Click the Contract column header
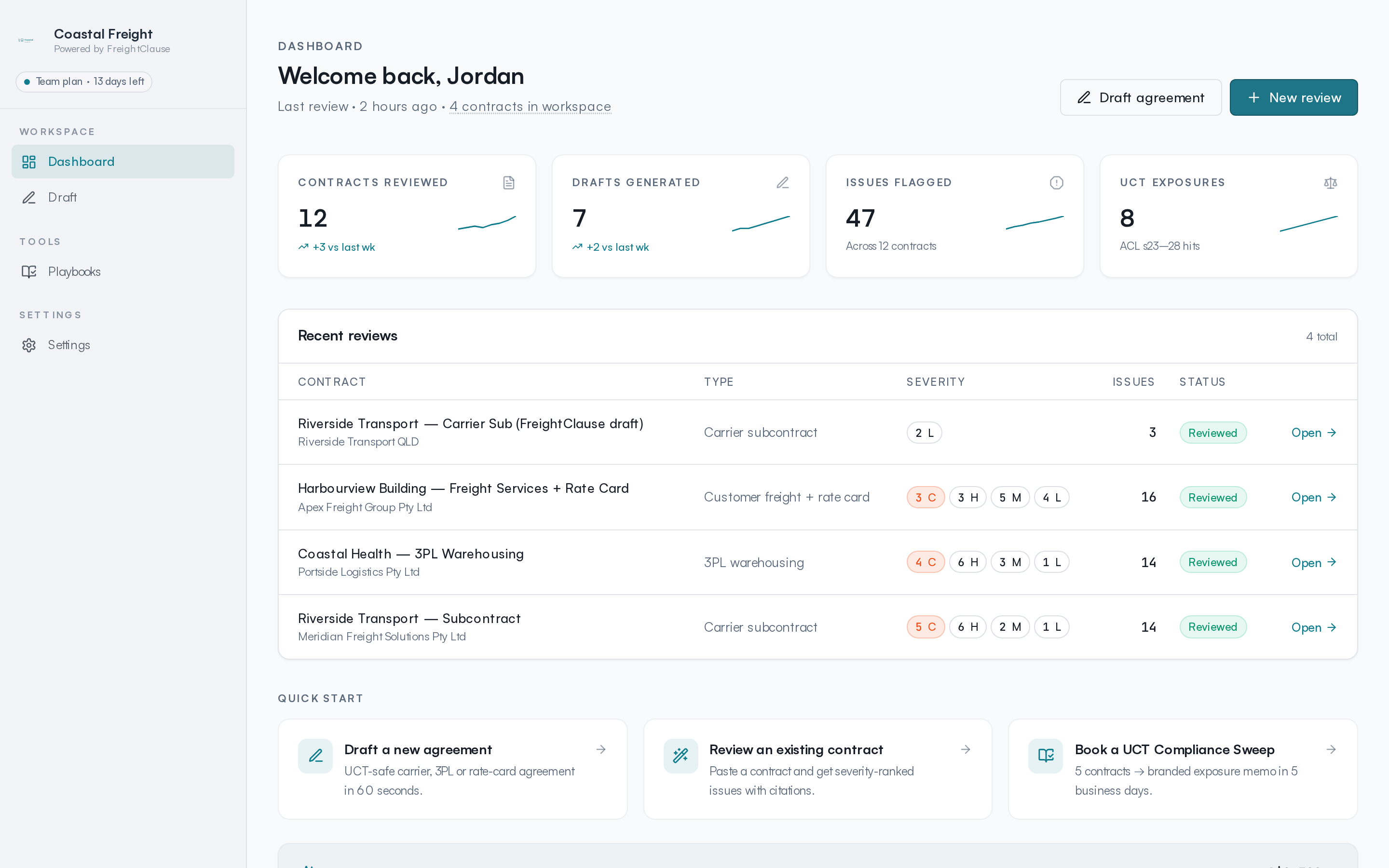Screen dimensions: 1389x868 coord(332,382)
